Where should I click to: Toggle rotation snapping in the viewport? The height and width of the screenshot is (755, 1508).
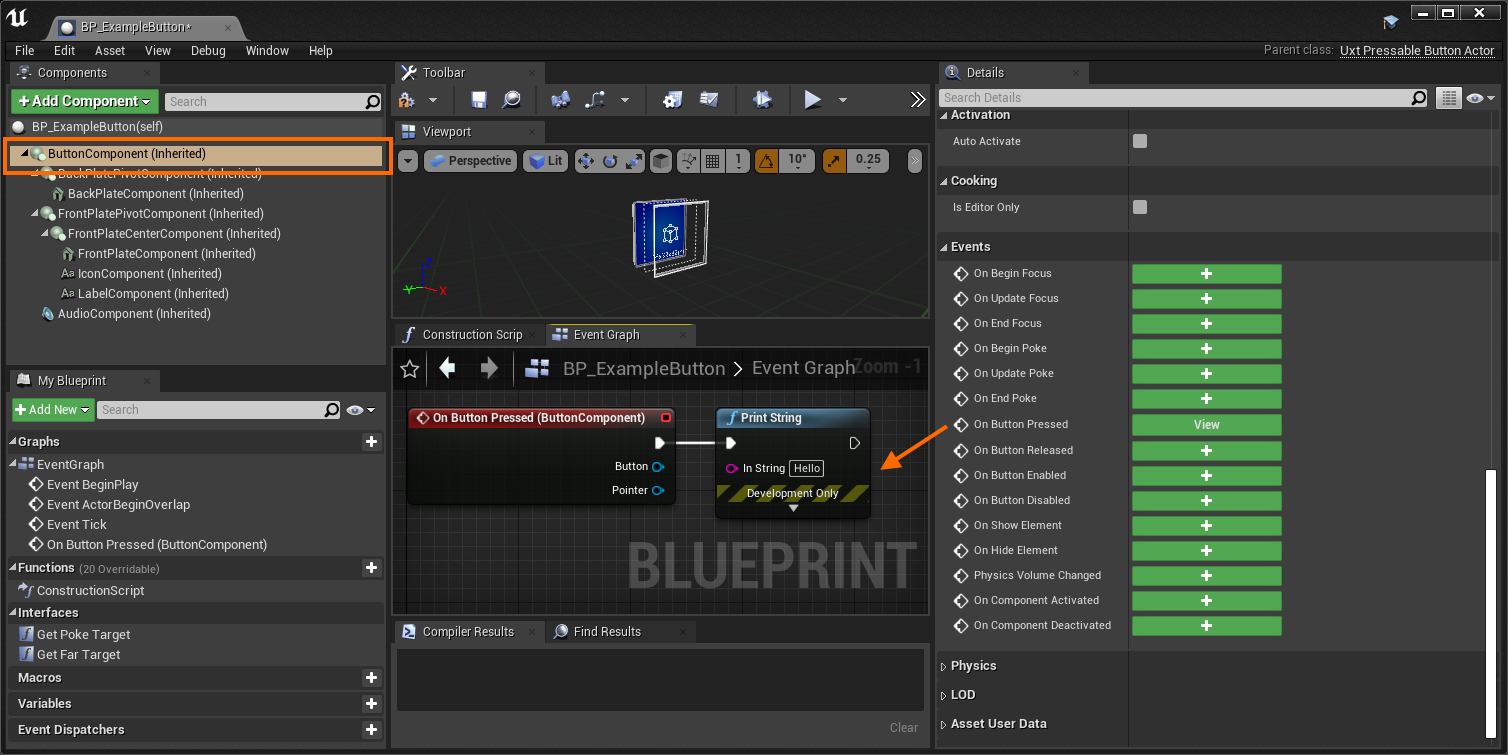point(765,161)
